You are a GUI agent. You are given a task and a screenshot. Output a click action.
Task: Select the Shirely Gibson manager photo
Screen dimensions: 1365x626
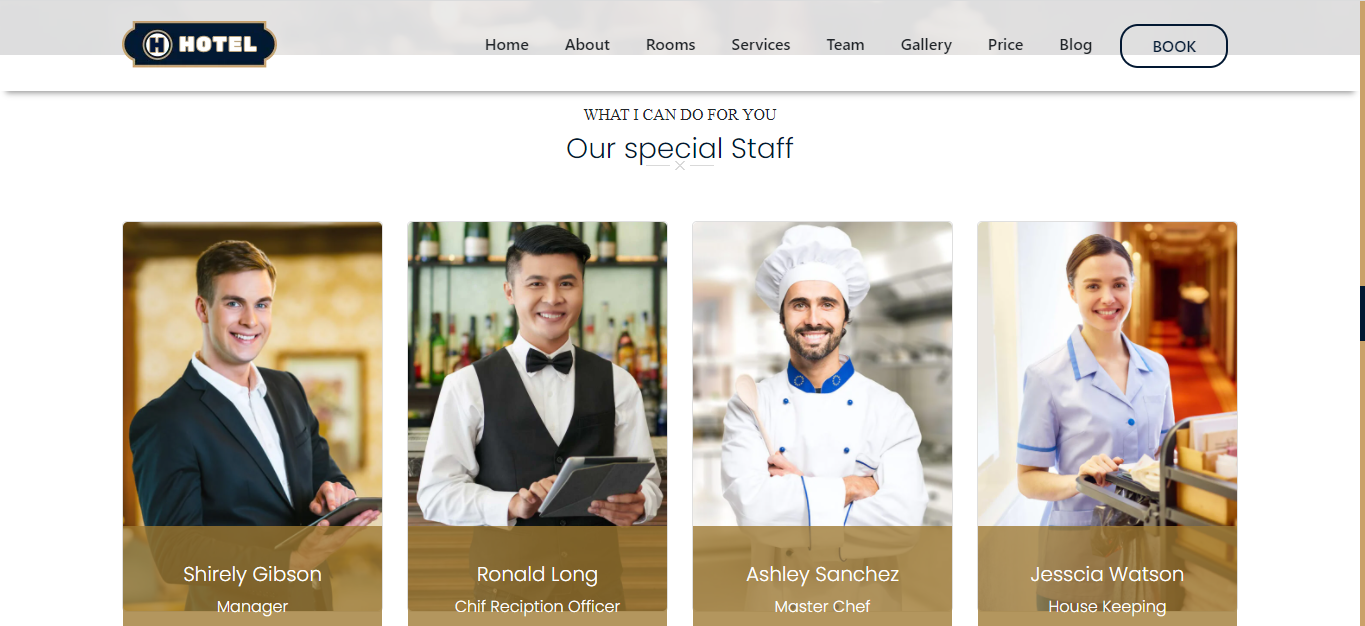pyautogui.click(x=252, y=374)
